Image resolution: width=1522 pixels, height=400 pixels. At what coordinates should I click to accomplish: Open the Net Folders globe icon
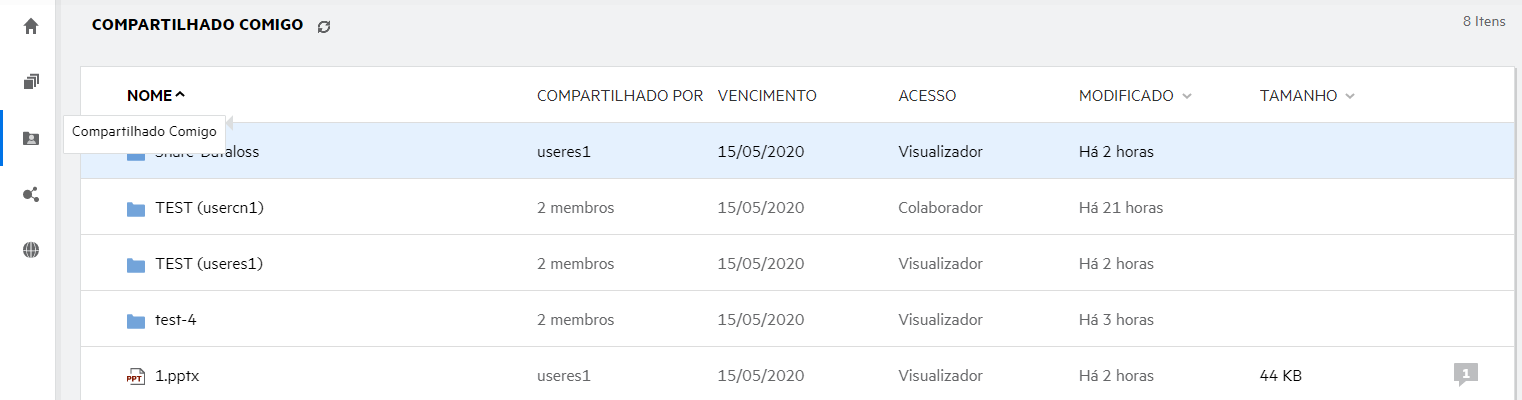tap(30, 250)
